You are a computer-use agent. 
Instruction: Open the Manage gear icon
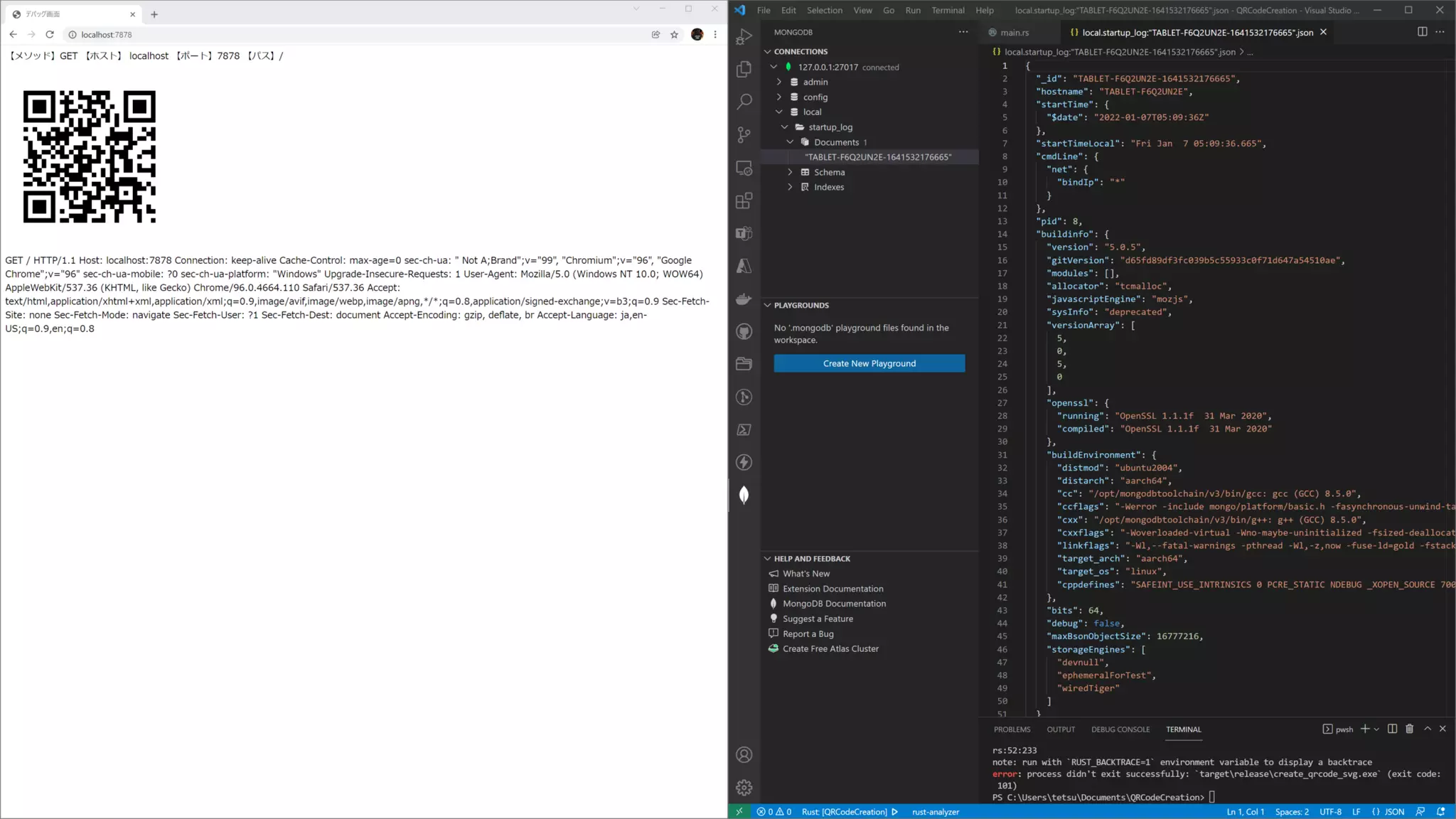pos(744,788)
